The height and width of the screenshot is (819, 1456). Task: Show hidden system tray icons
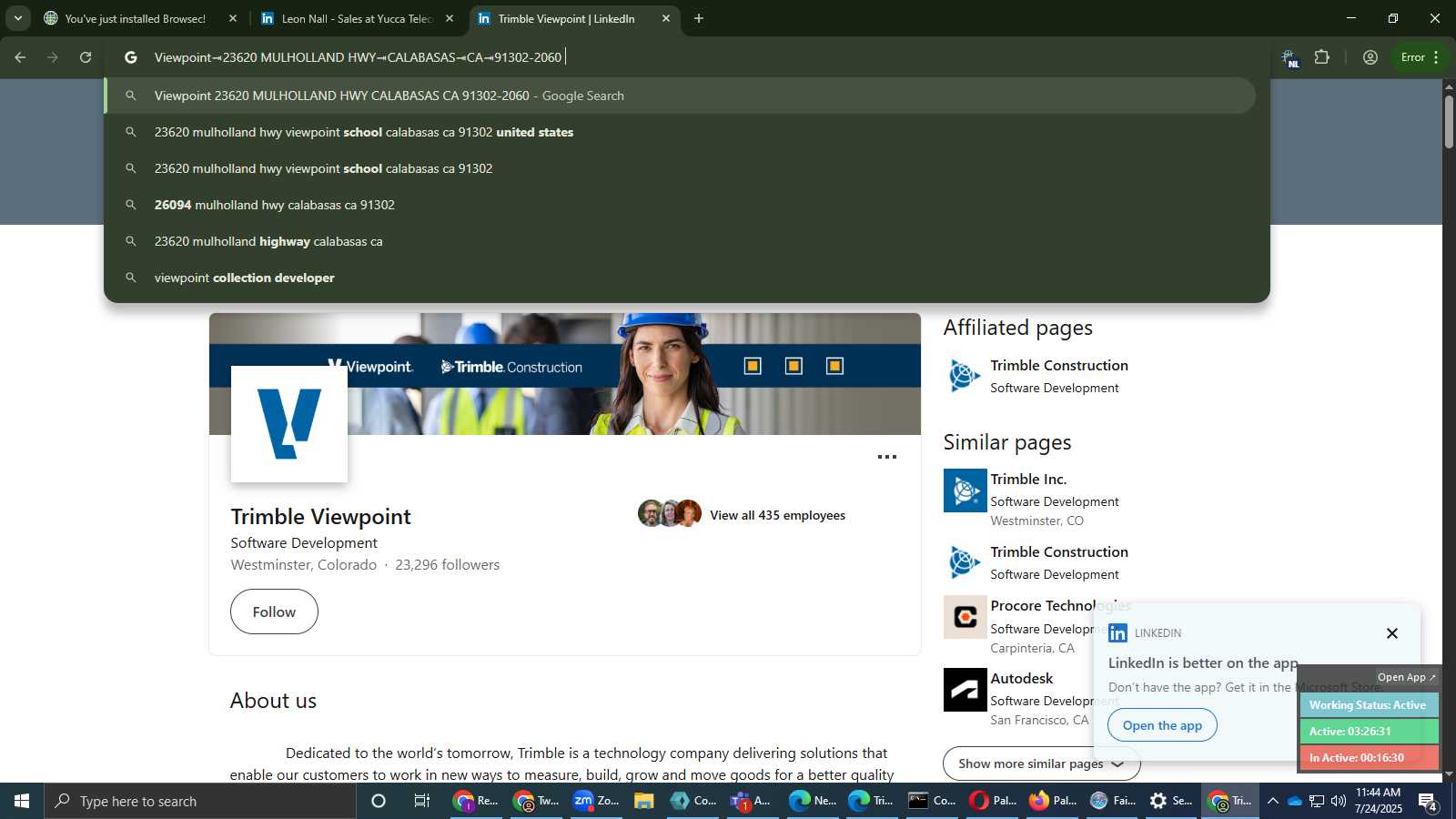(1272, 801)
